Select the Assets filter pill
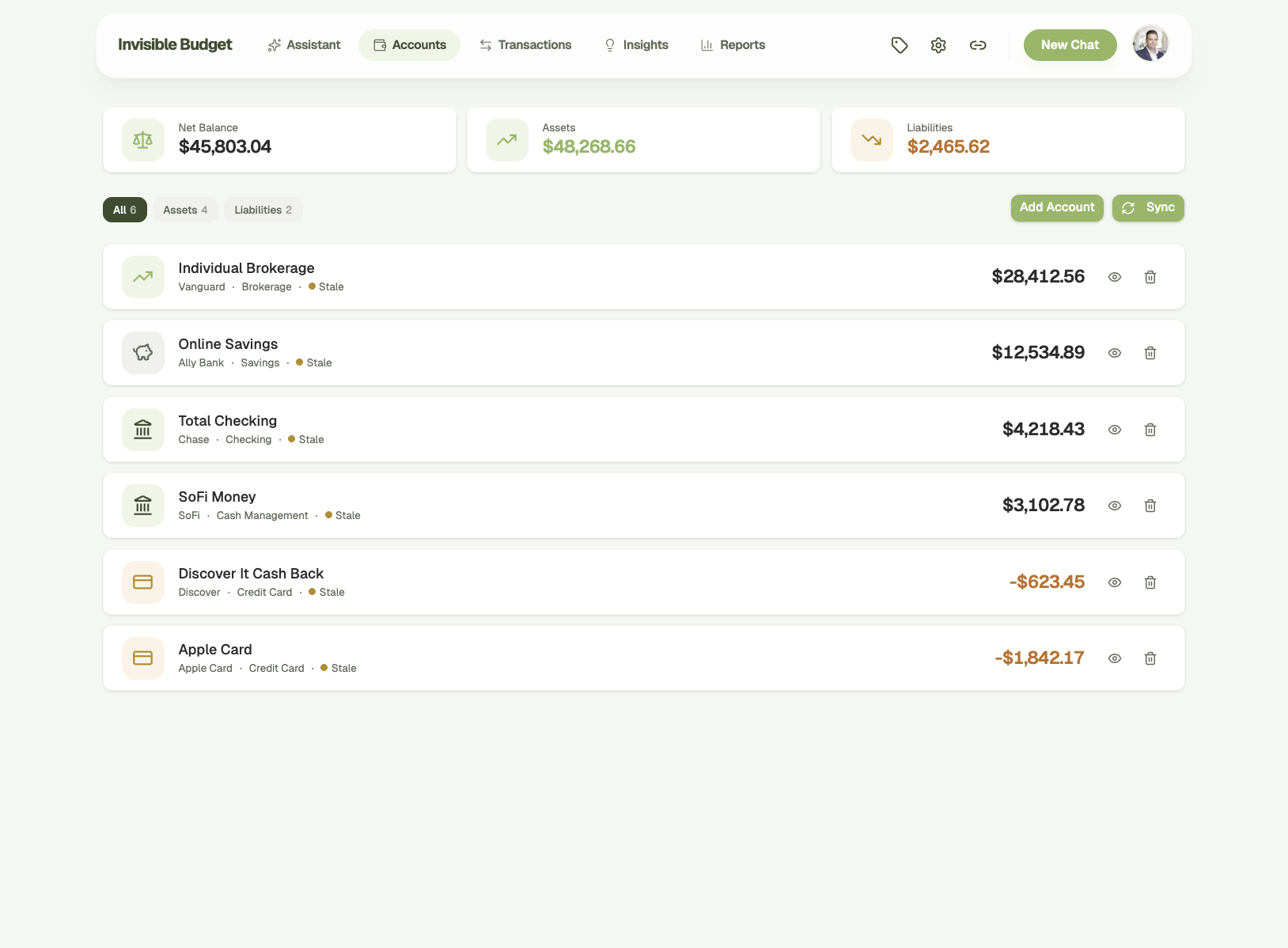This screenshot has width=1288, height=948. pos(185,210)
